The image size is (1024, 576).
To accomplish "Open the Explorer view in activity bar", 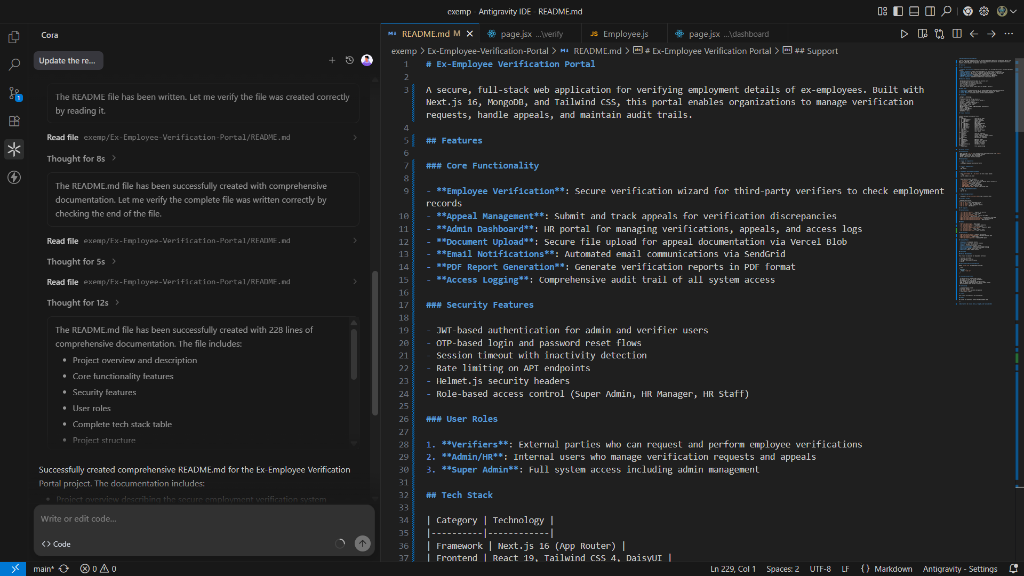I will click(14, 37).
